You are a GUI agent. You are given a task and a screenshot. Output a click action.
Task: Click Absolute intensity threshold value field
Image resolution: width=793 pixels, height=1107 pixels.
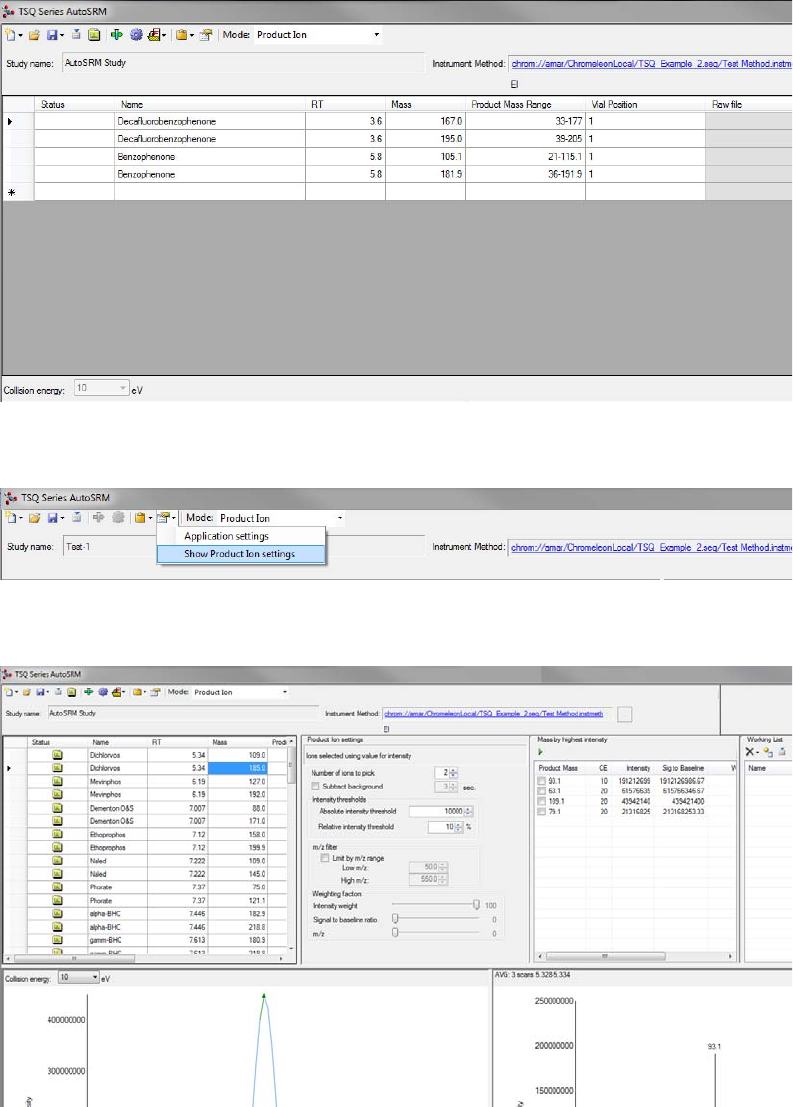pos(436,811)
